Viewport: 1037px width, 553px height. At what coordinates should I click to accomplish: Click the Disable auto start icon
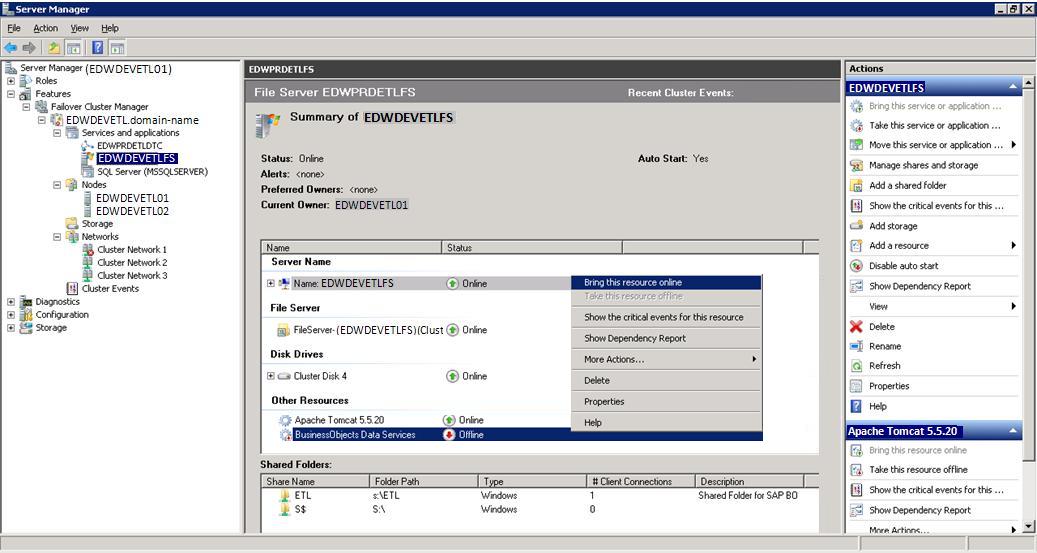point(856,266)
